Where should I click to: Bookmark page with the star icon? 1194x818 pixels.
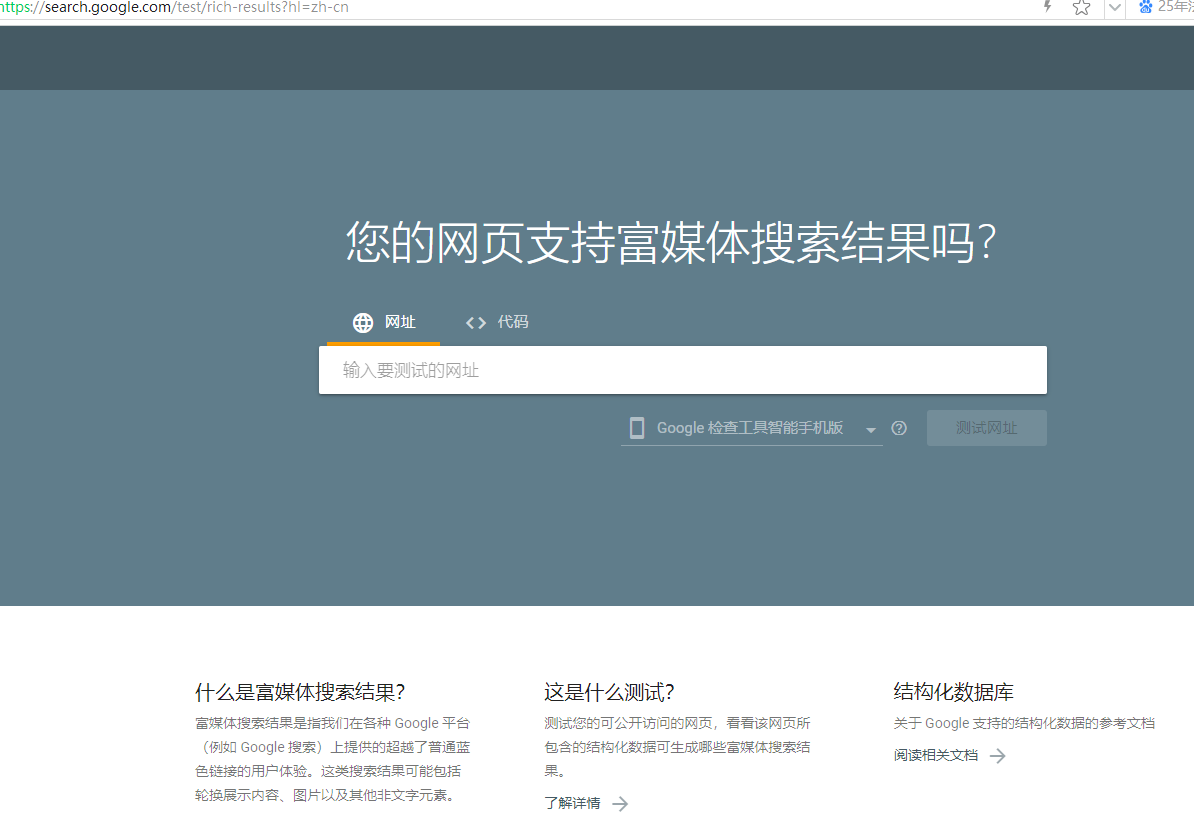1081,8
